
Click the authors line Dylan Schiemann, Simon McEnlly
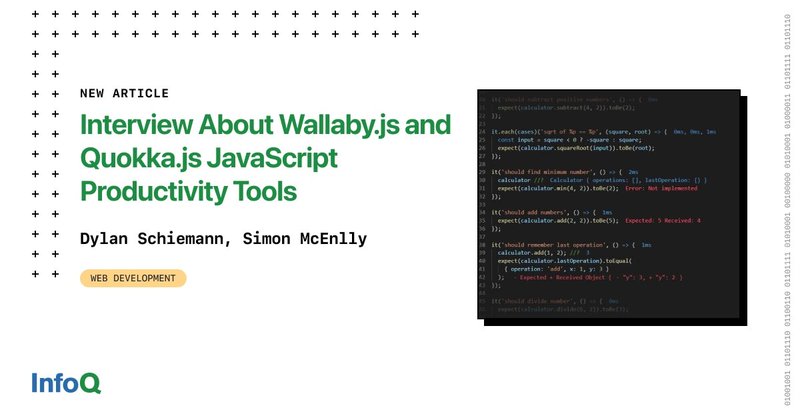point(223,239)
